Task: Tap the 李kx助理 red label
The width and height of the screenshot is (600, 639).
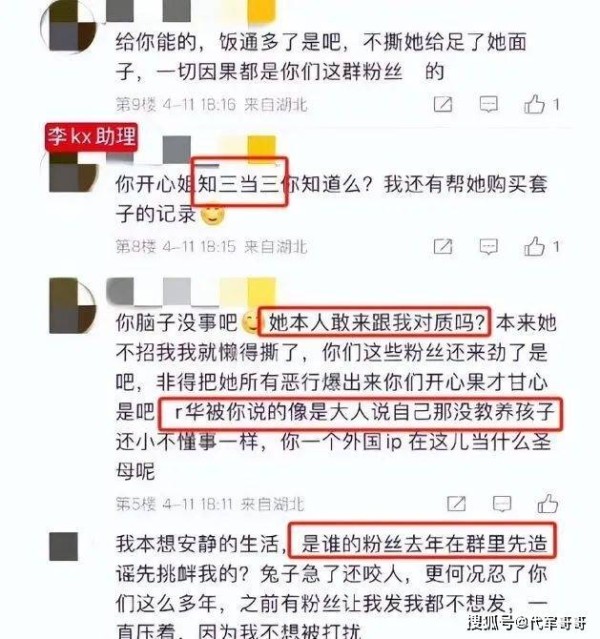Action: pos(91,137)
